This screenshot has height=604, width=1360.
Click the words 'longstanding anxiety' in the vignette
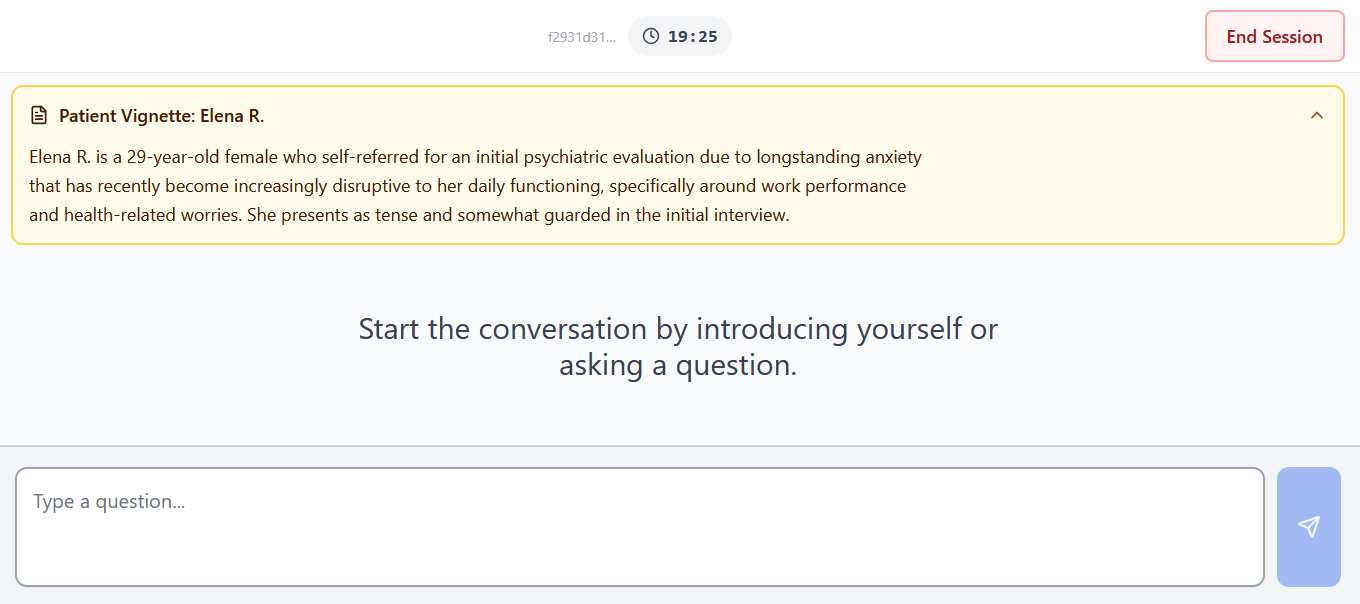[839, 157]
